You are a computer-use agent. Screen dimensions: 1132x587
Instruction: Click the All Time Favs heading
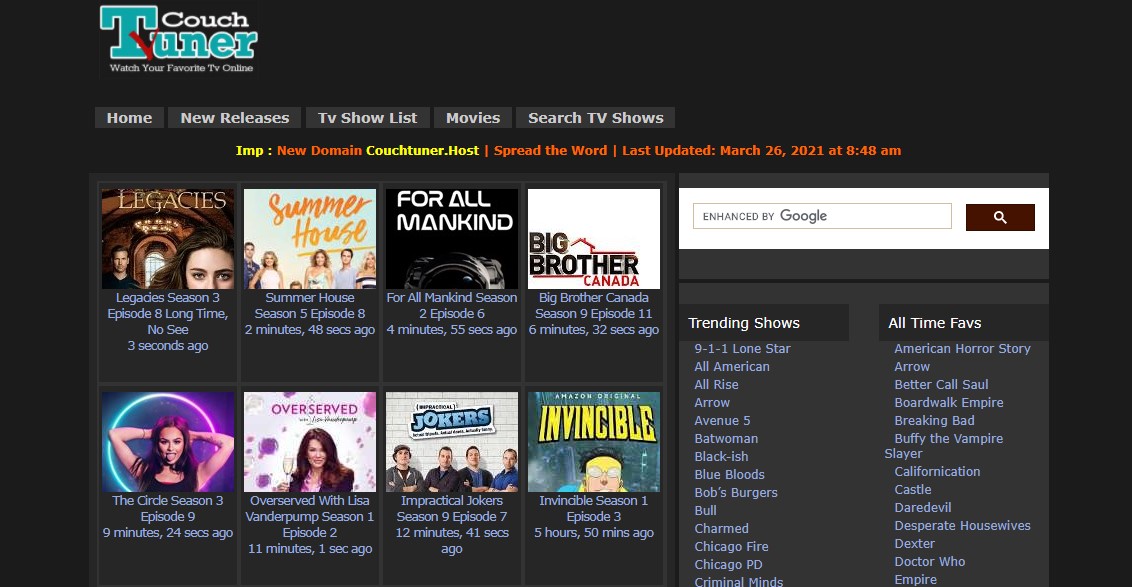click(934, 323)
